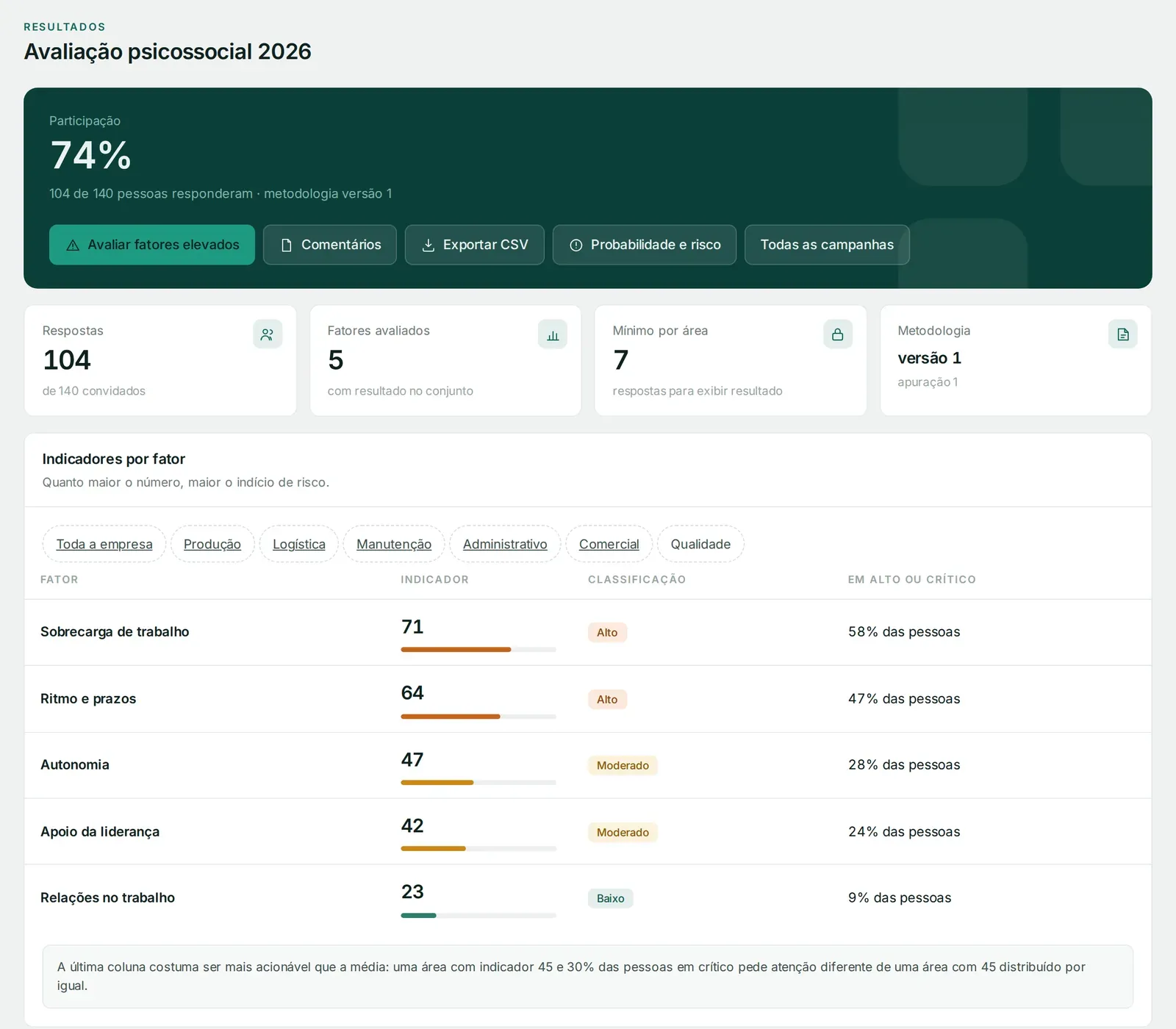Click the indicator value 47
Screen dimensions: 1176x1029
[412, 760]
